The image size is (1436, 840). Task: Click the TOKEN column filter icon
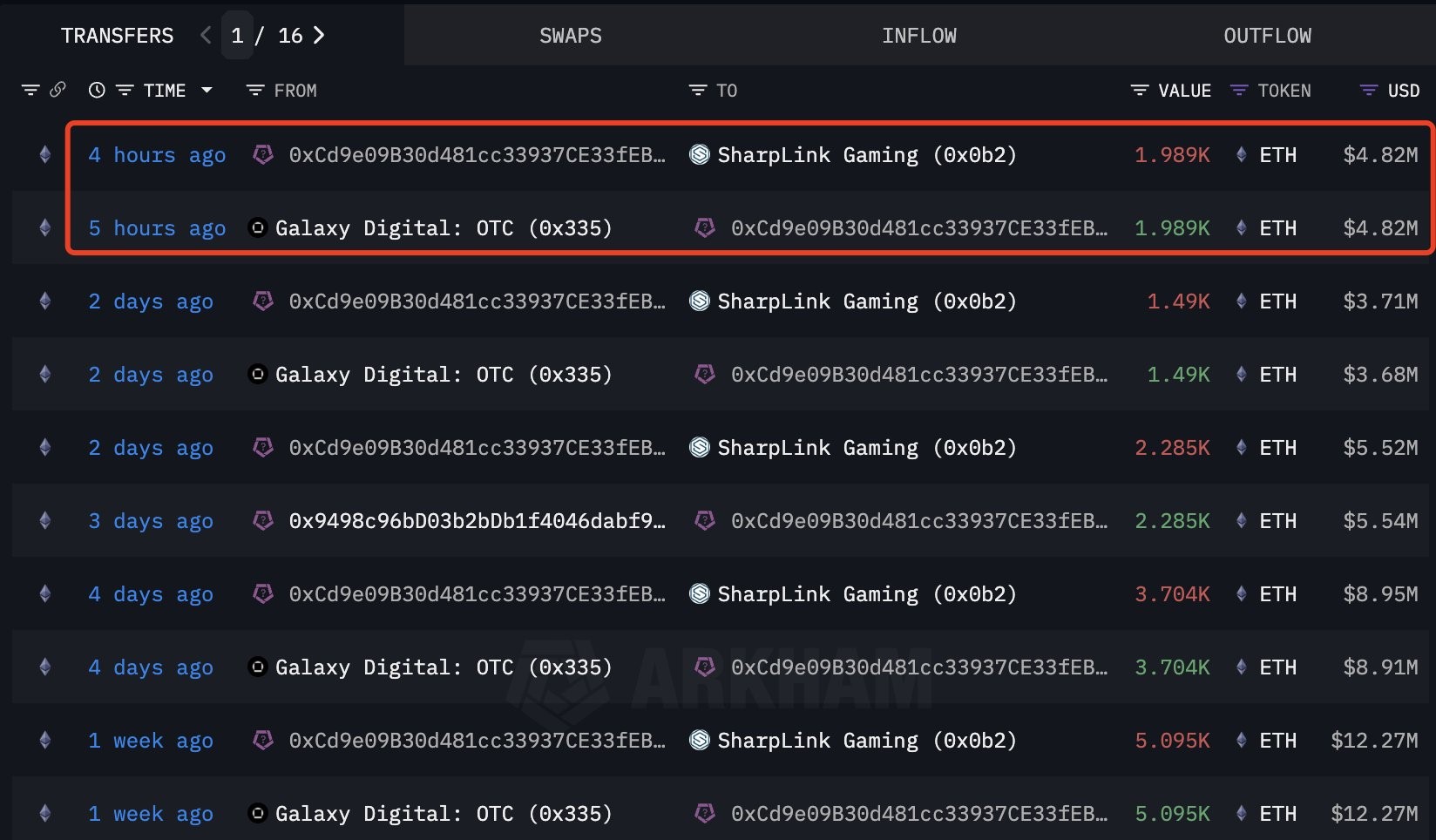click(x=1238, y=91)
